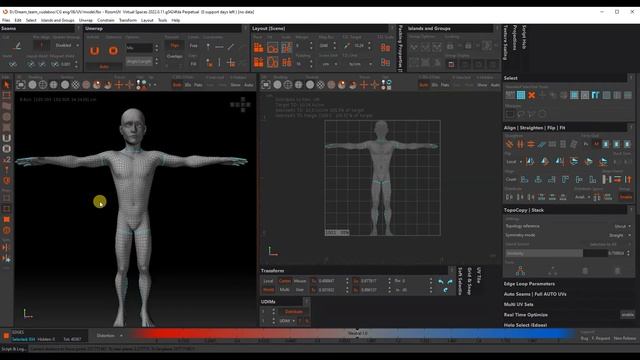
Task: Expand the Multi UV Sets section
Action: 518,304
